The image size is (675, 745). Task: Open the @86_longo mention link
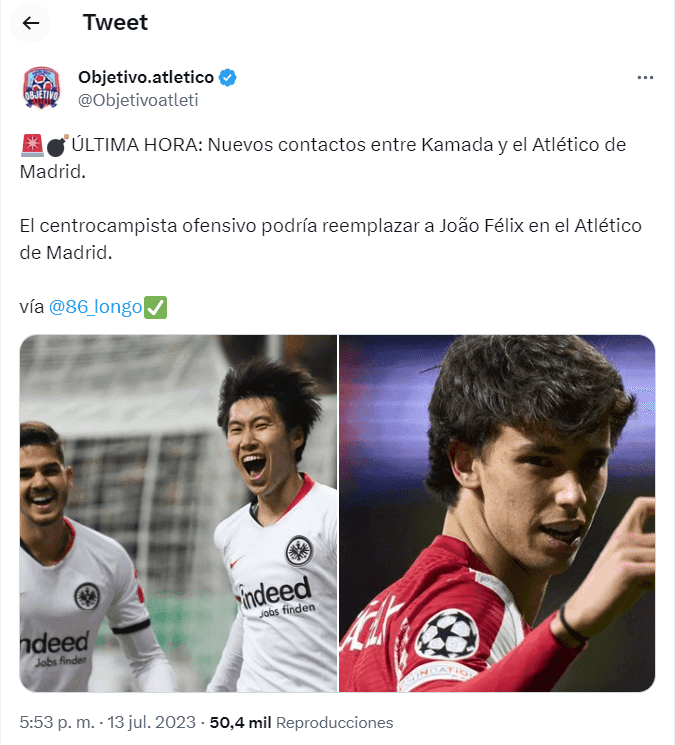pos(95,307)
